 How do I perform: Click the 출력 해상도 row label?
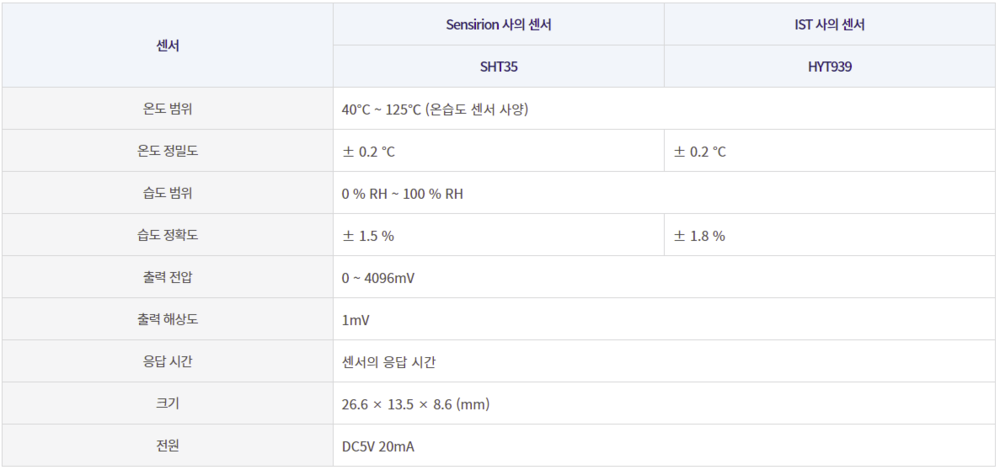point(167,320)
